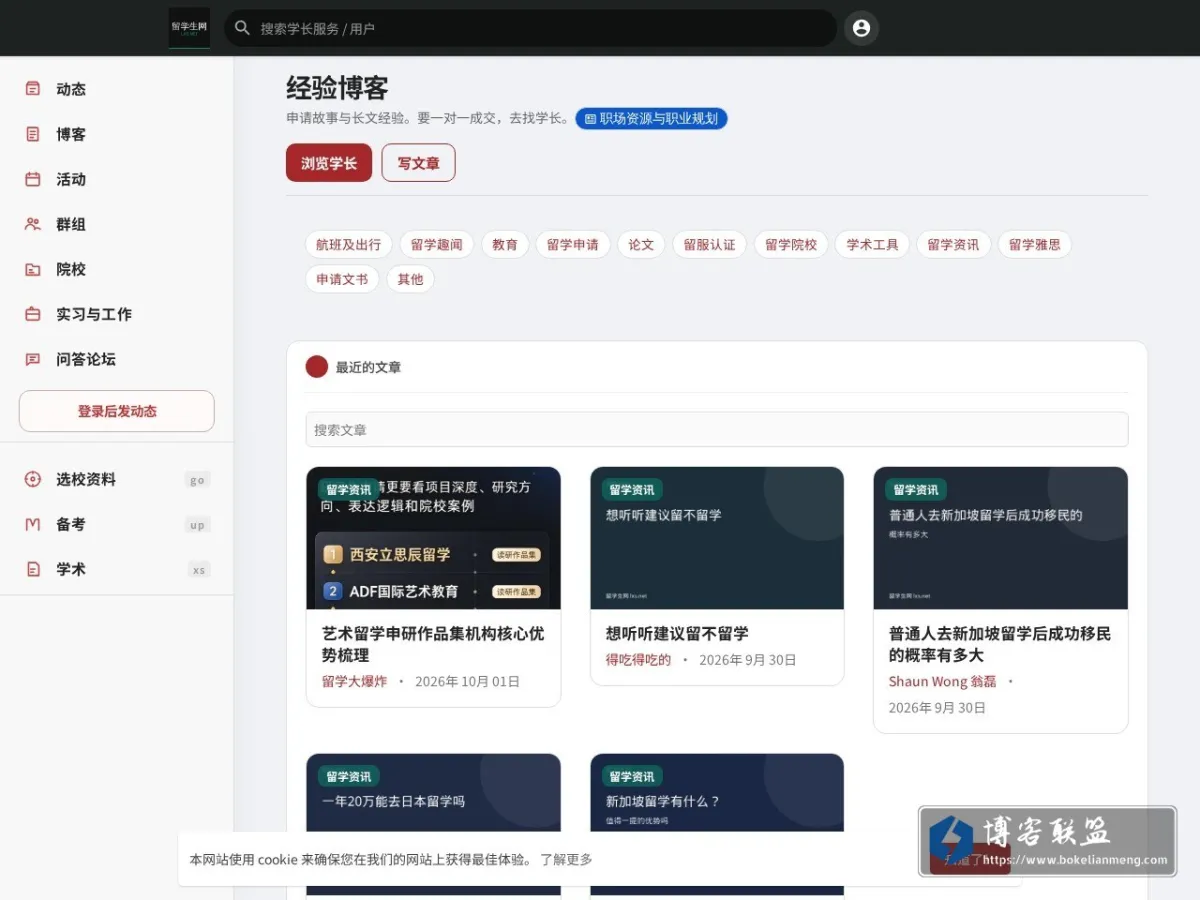Click the search magnifier icon in header
This screenshot has width=1200, height=900.
pyautogui.click(x=242, y=28)
